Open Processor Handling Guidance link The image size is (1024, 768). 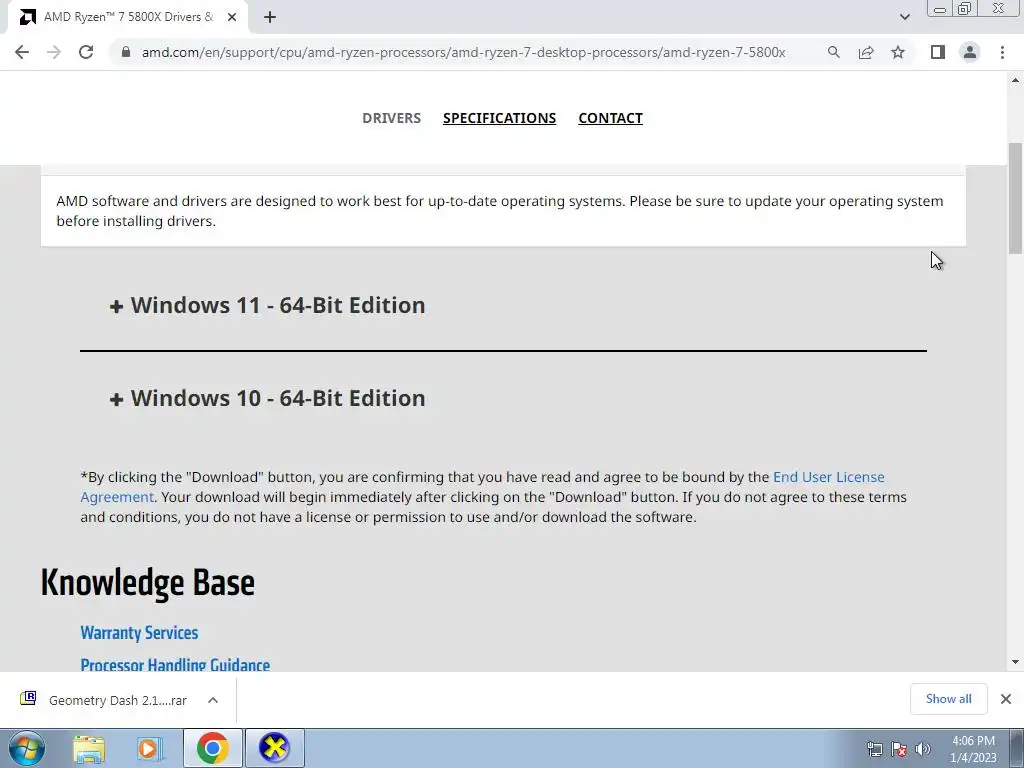tap(175, 664)
